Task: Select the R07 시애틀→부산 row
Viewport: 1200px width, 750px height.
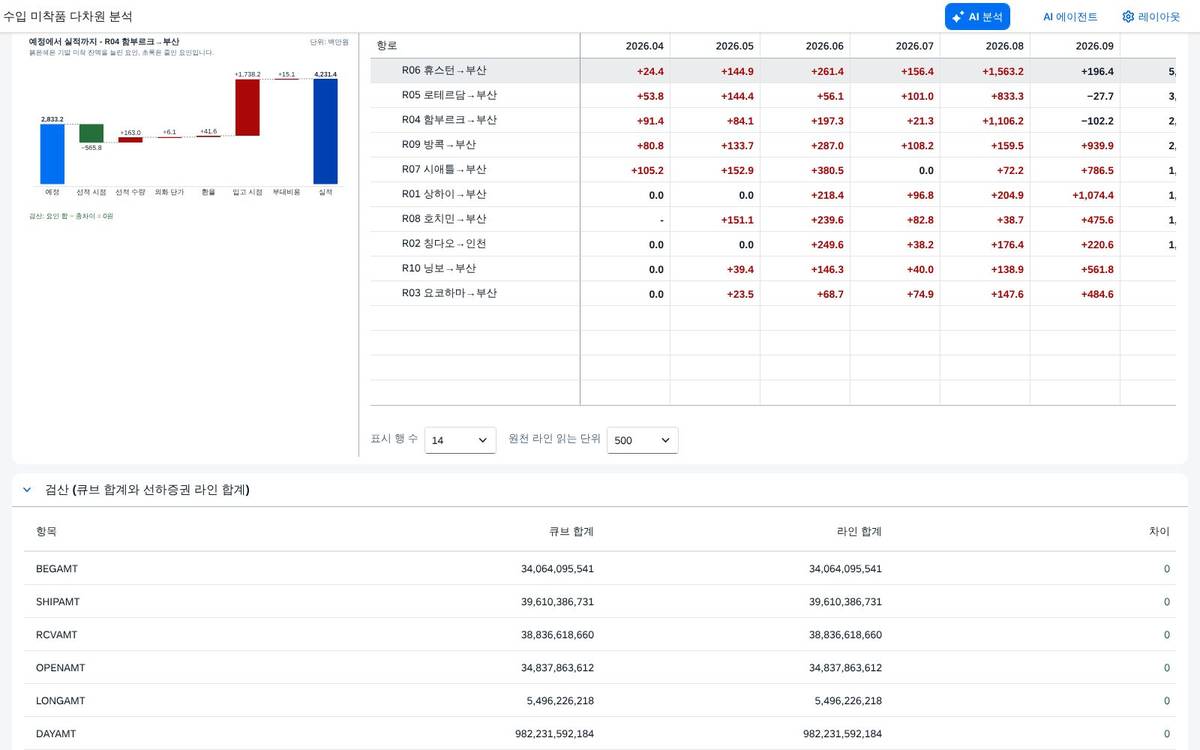Action: tap(773, 170)
